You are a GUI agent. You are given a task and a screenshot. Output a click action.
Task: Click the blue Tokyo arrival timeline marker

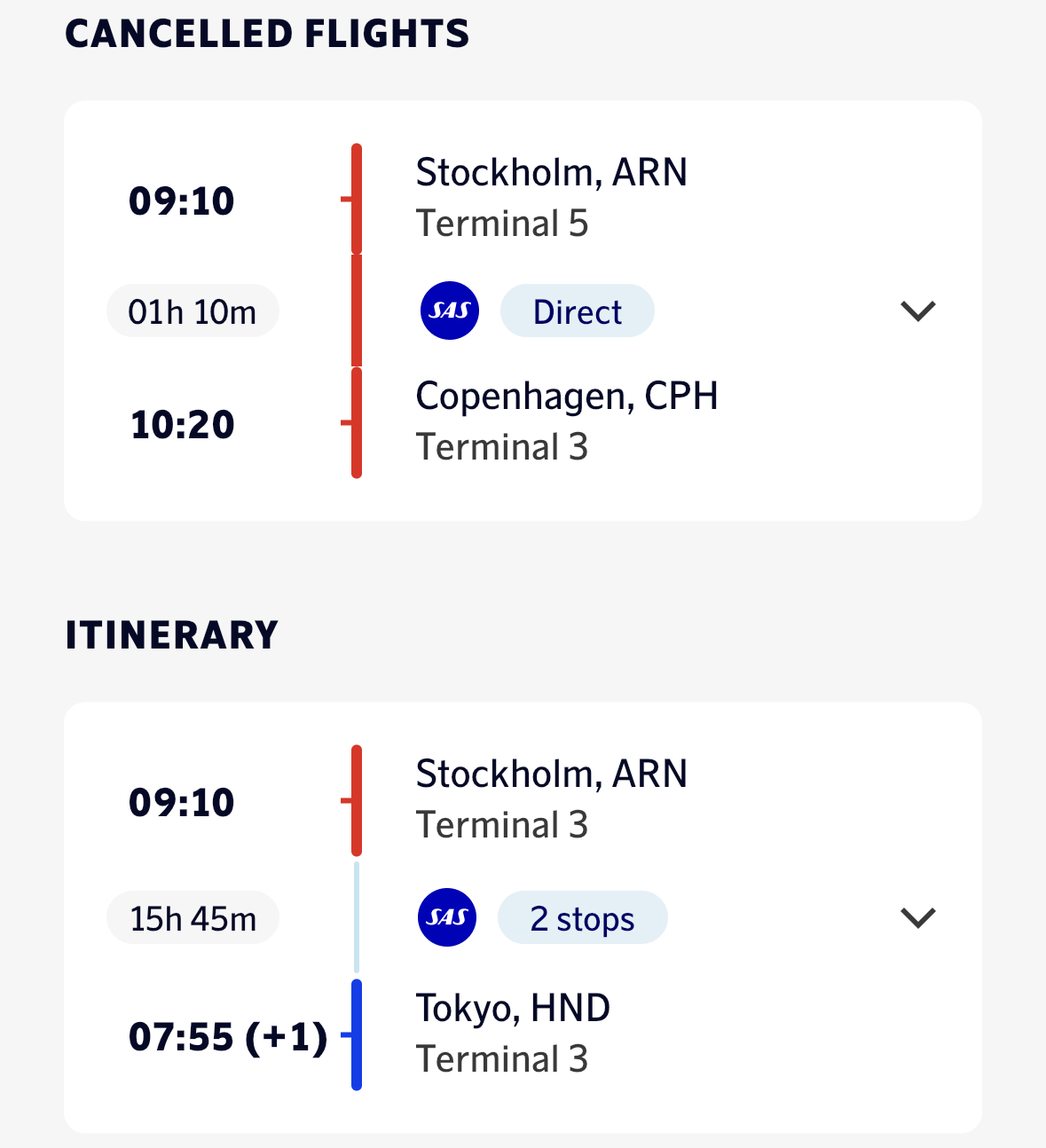[x=356, y=1034]
